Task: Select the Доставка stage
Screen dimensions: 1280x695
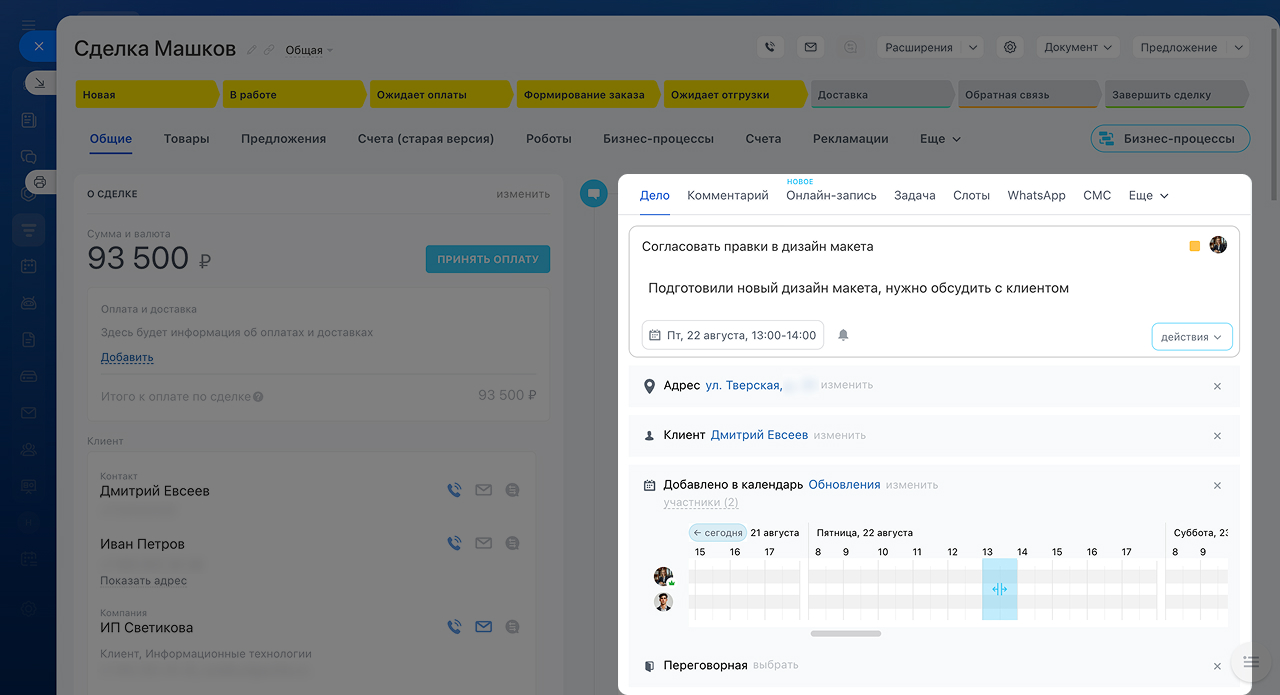Action: tap(882, 95)
